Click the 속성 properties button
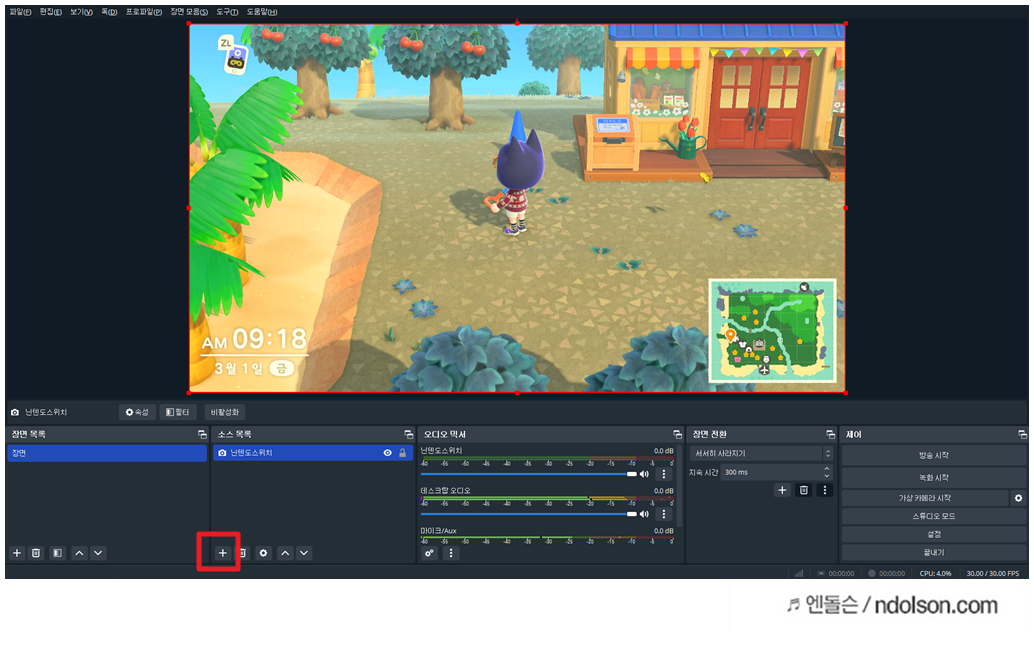Image resolution: width=1034 pixels, height=667 pixels. tap(137, 412)
